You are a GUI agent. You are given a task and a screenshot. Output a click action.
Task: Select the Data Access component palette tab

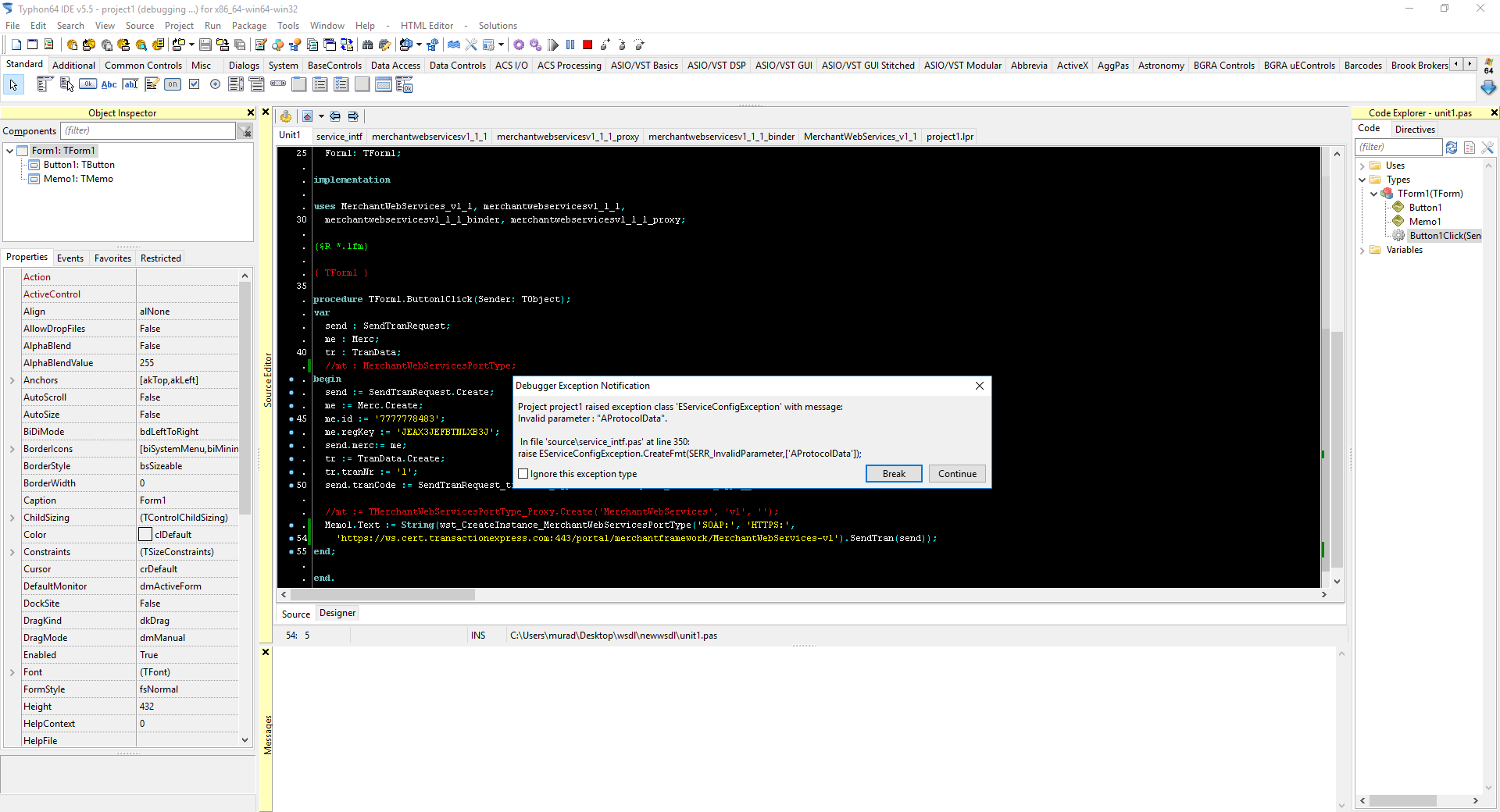click(395, 66)
